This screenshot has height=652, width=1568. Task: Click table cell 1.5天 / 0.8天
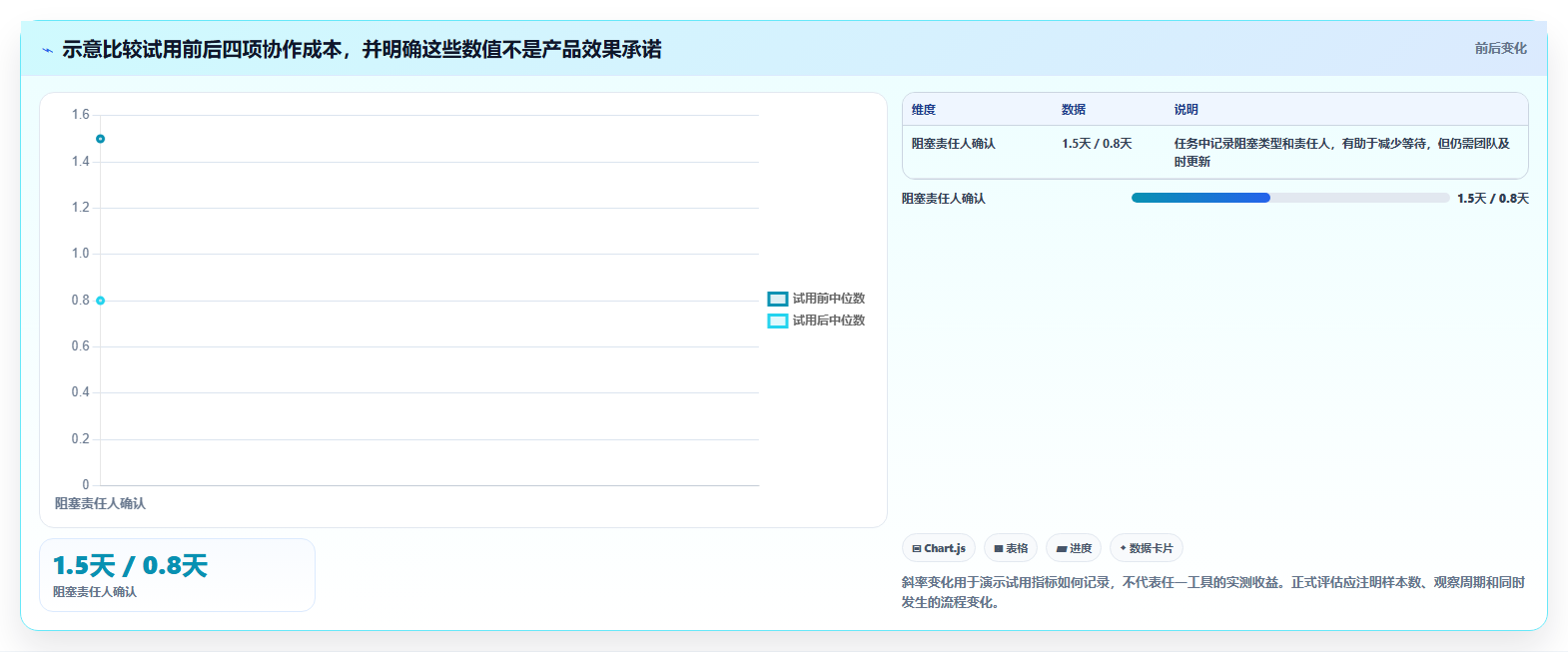pyautogui.click(x=1097, y=144)
